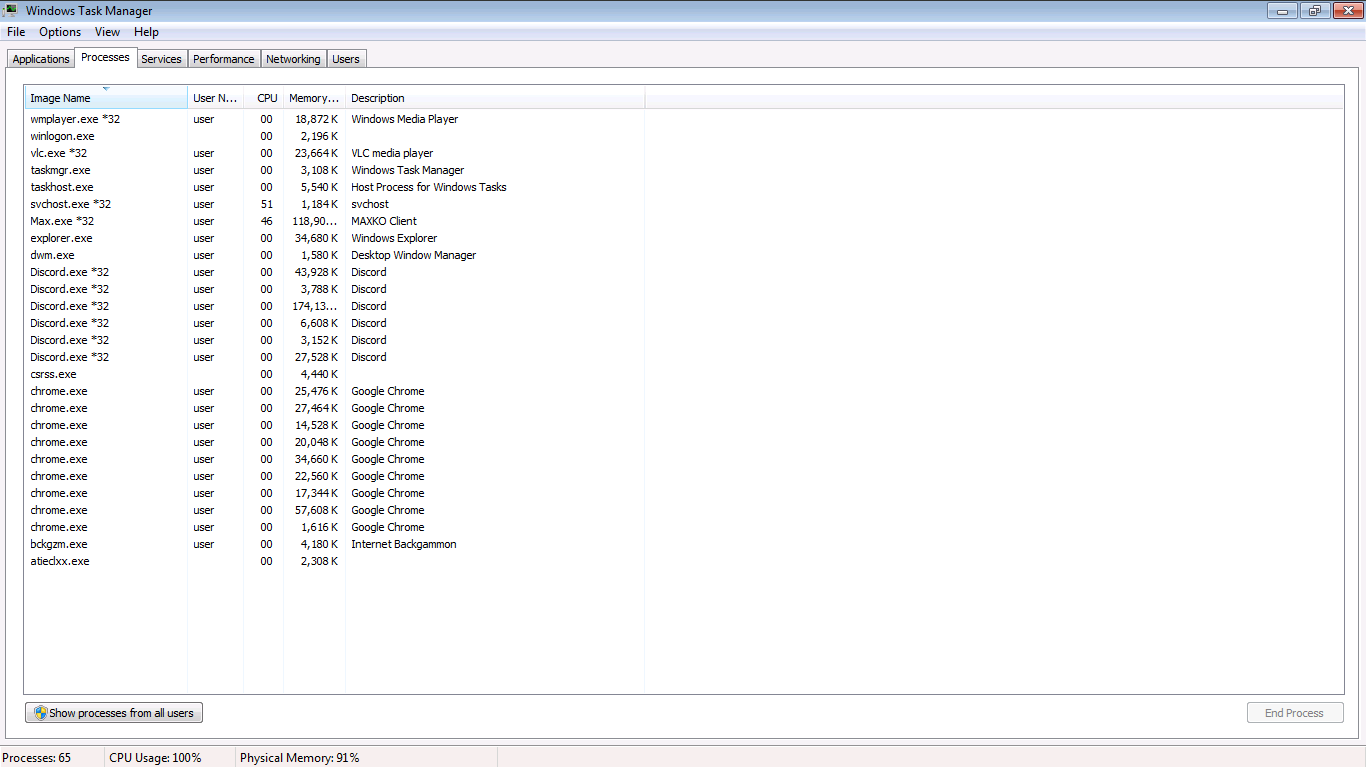Image resolution: width=1366 pixels, height=768 pixels.
Task: Select chrome.exe row using 34,660 K
Action: click(x=335, y=459)
